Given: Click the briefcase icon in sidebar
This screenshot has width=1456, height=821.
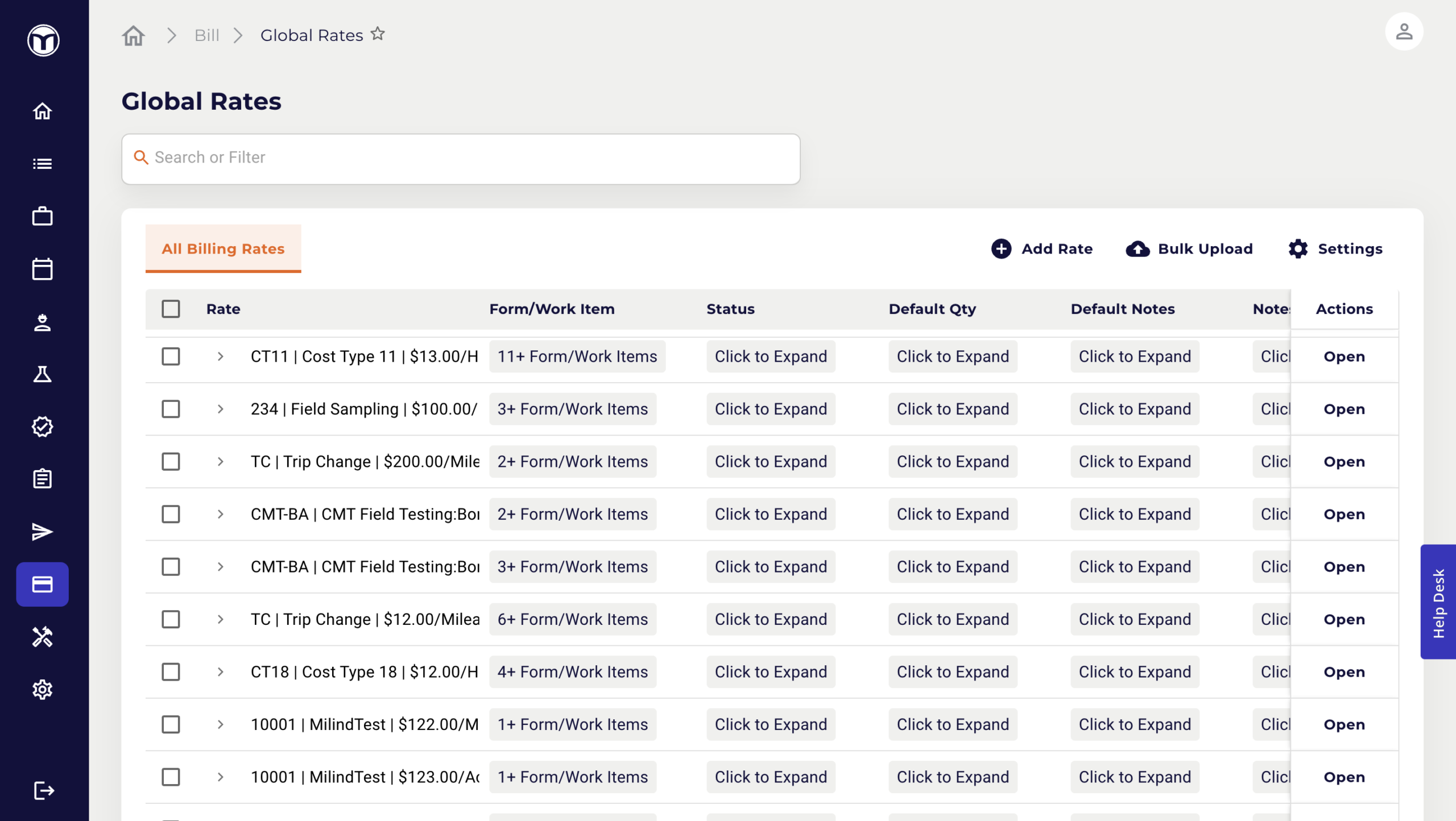Looking at the screenshot, I should pyautogui.click(x=43, y=216).
